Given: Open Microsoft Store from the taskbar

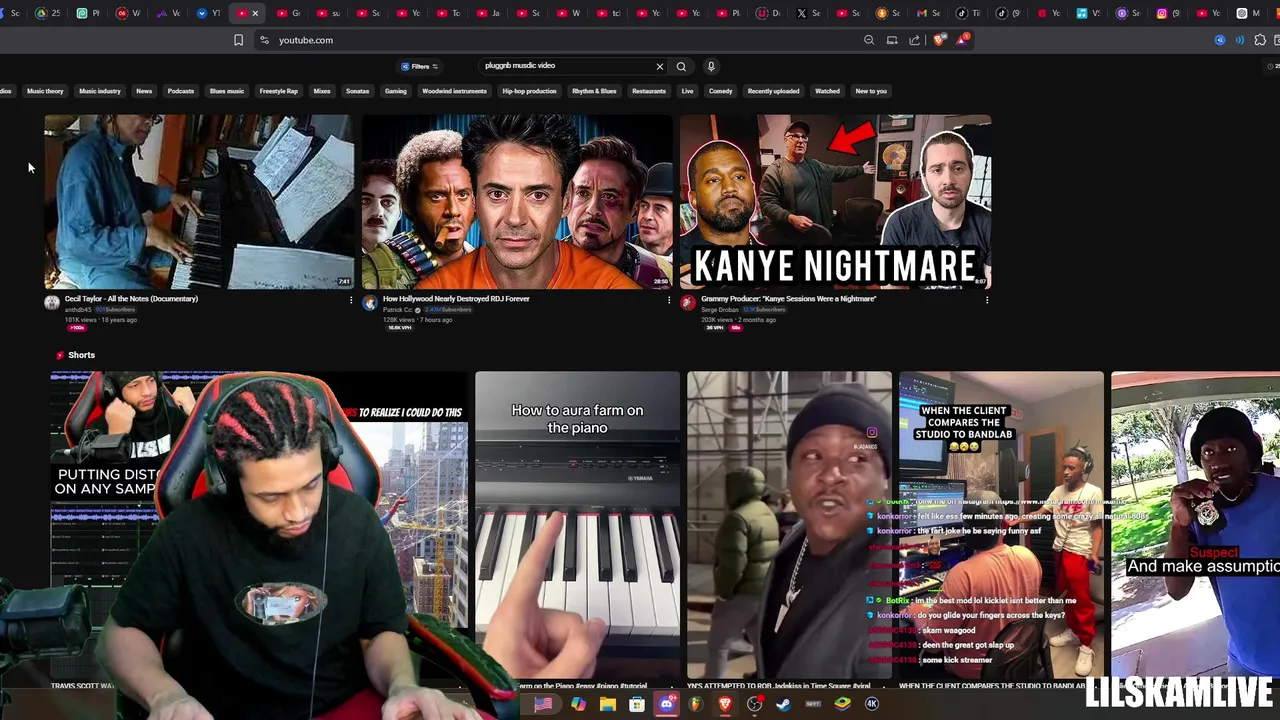Looking at the screenshot, I should click(x=636, y=704).
